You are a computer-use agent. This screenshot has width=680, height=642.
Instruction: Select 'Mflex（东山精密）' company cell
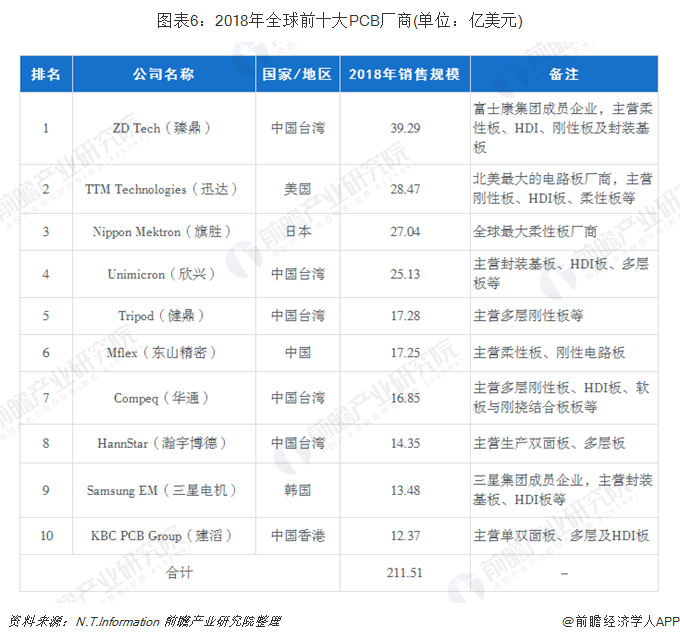click(x=163, y=353)
